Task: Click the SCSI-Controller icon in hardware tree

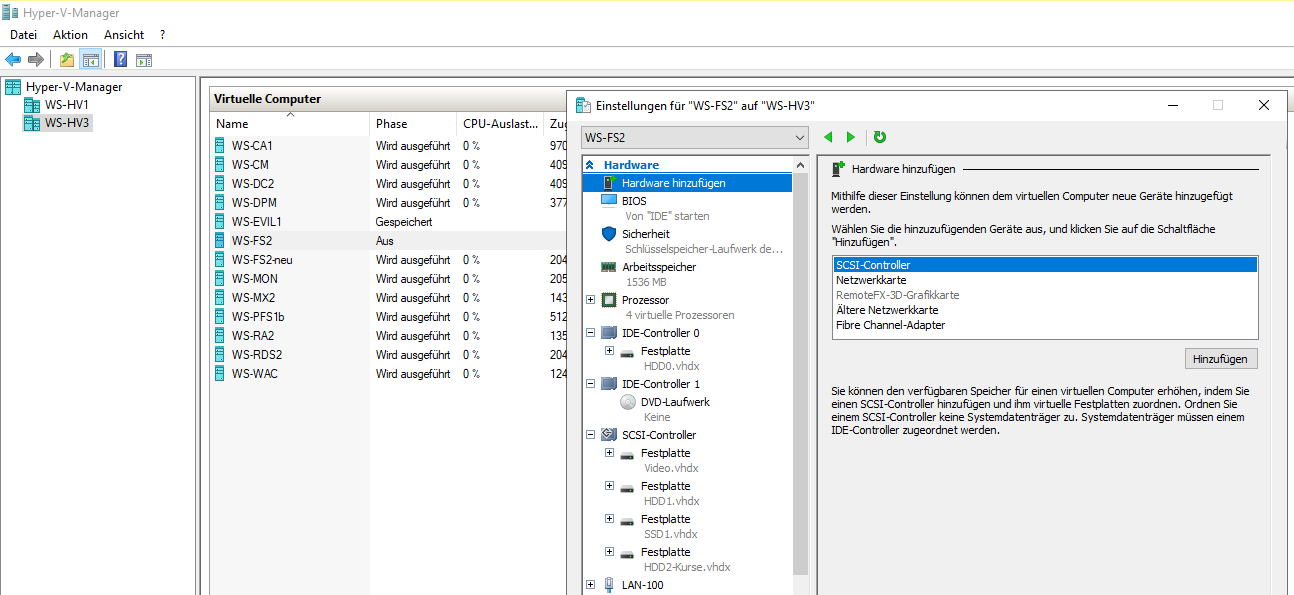Action: pyautogui.click(x=609, y=435)
